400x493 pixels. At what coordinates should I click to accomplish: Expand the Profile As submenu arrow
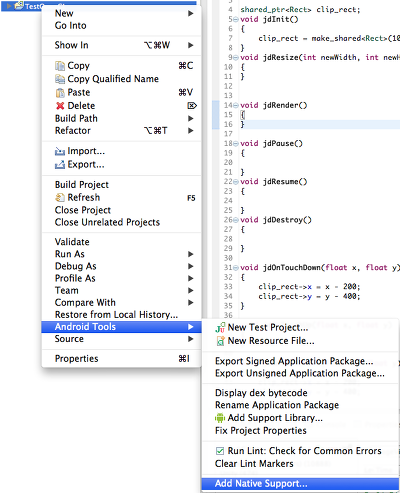[x=191, y=278]
